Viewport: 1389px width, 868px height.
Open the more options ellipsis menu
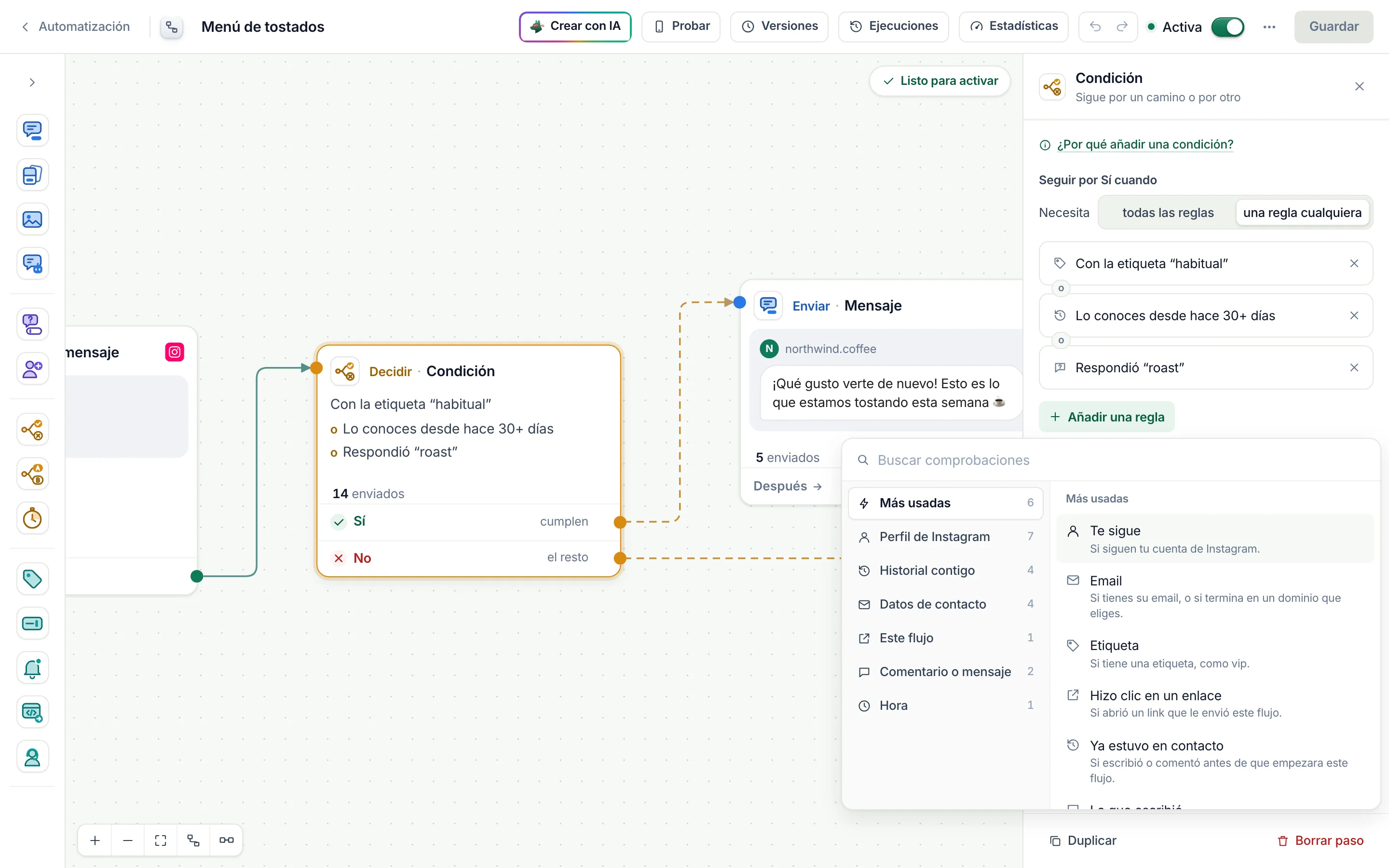pyautogui.click(x=1269, y=27)
